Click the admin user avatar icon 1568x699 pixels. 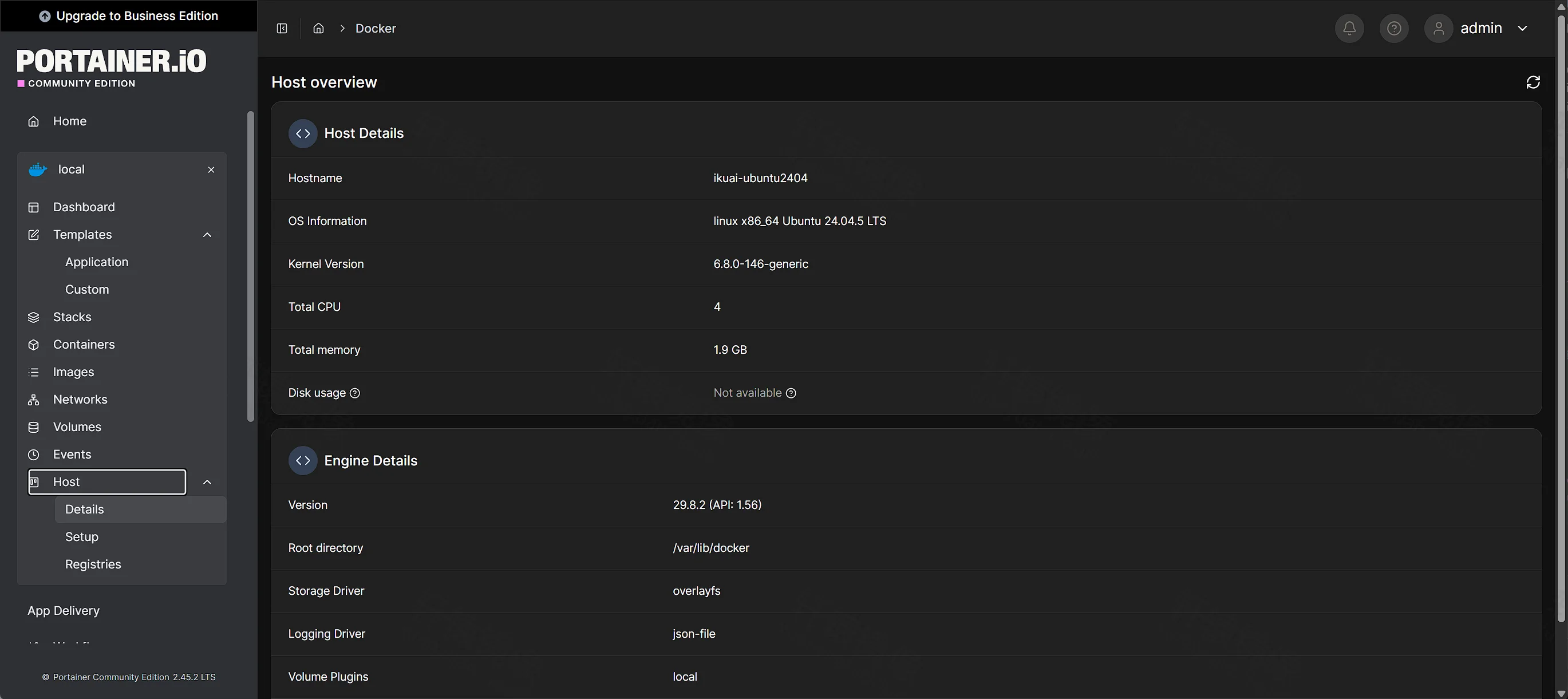[x=1439, y=28]
